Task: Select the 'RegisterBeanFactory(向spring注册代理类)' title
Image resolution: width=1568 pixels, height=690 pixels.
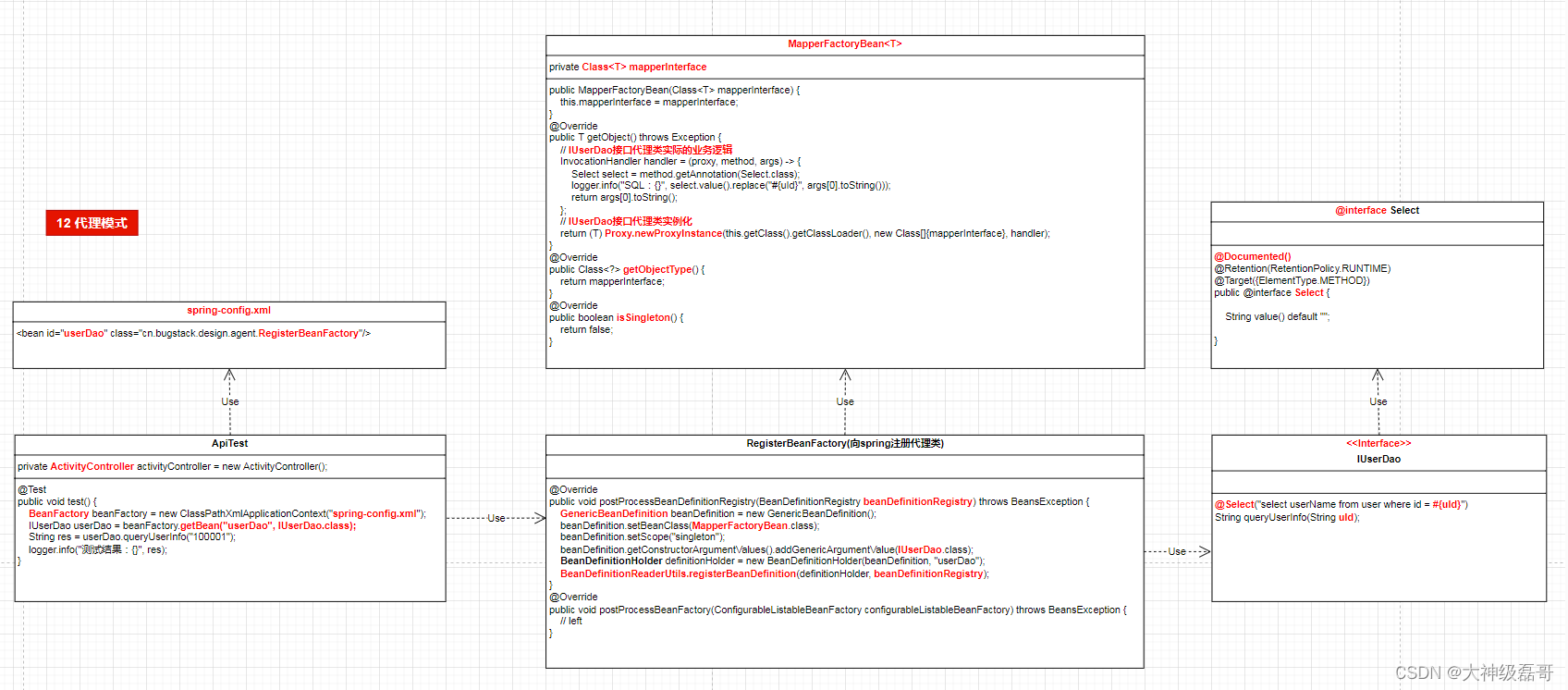Action: pos(845,444)
